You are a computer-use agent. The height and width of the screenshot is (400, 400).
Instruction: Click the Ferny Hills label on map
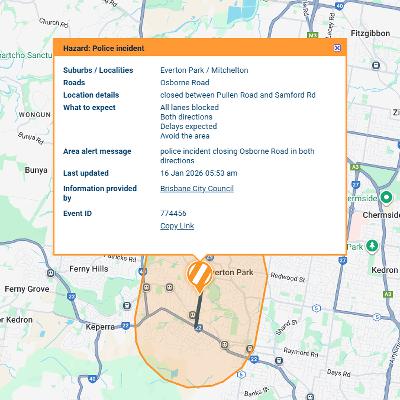point(89,269)
